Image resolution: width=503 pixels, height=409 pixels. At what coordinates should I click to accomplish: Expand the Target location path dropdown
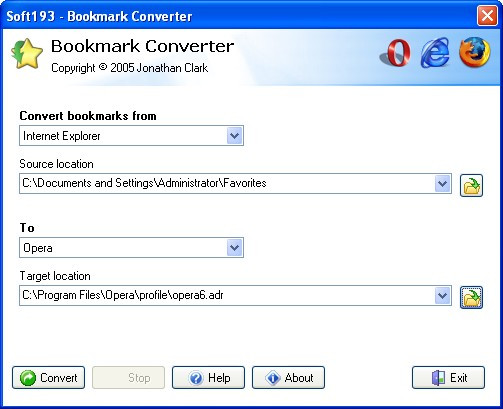click(442, 295)
